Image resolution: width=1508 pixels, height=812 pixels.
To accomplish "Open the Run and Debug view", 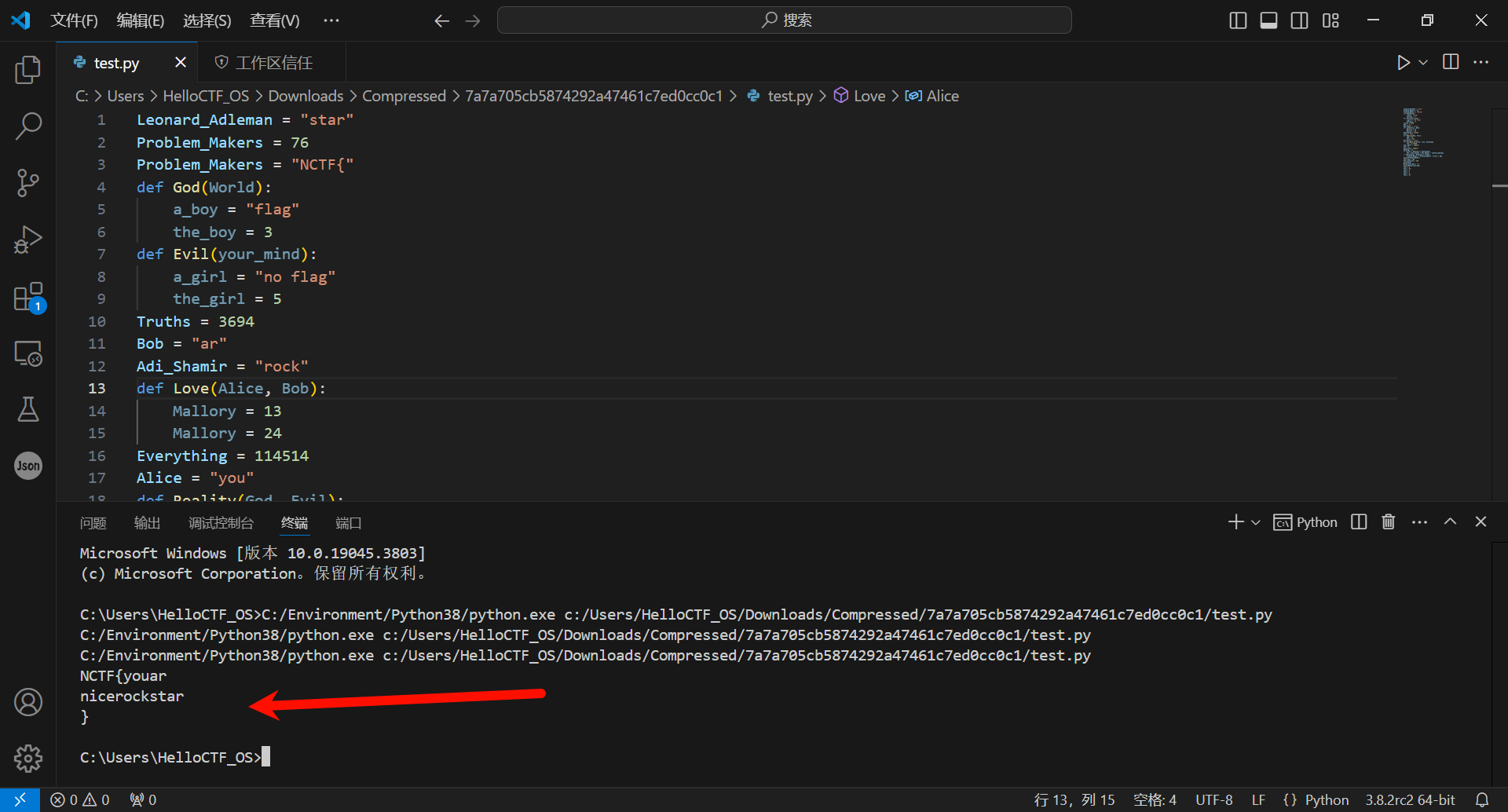I will [x=28, y=240].
